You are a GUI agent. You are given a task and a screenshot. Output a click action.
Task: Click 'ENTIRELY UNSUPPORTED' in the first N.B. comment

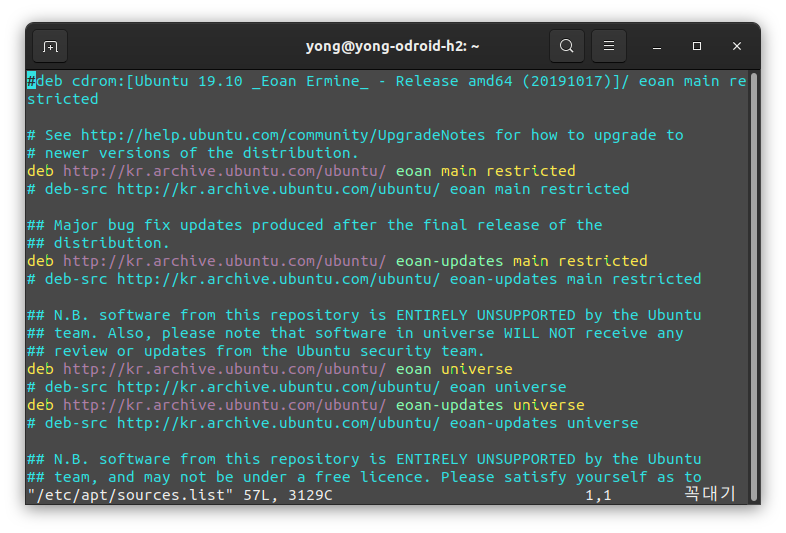point(486,315)
